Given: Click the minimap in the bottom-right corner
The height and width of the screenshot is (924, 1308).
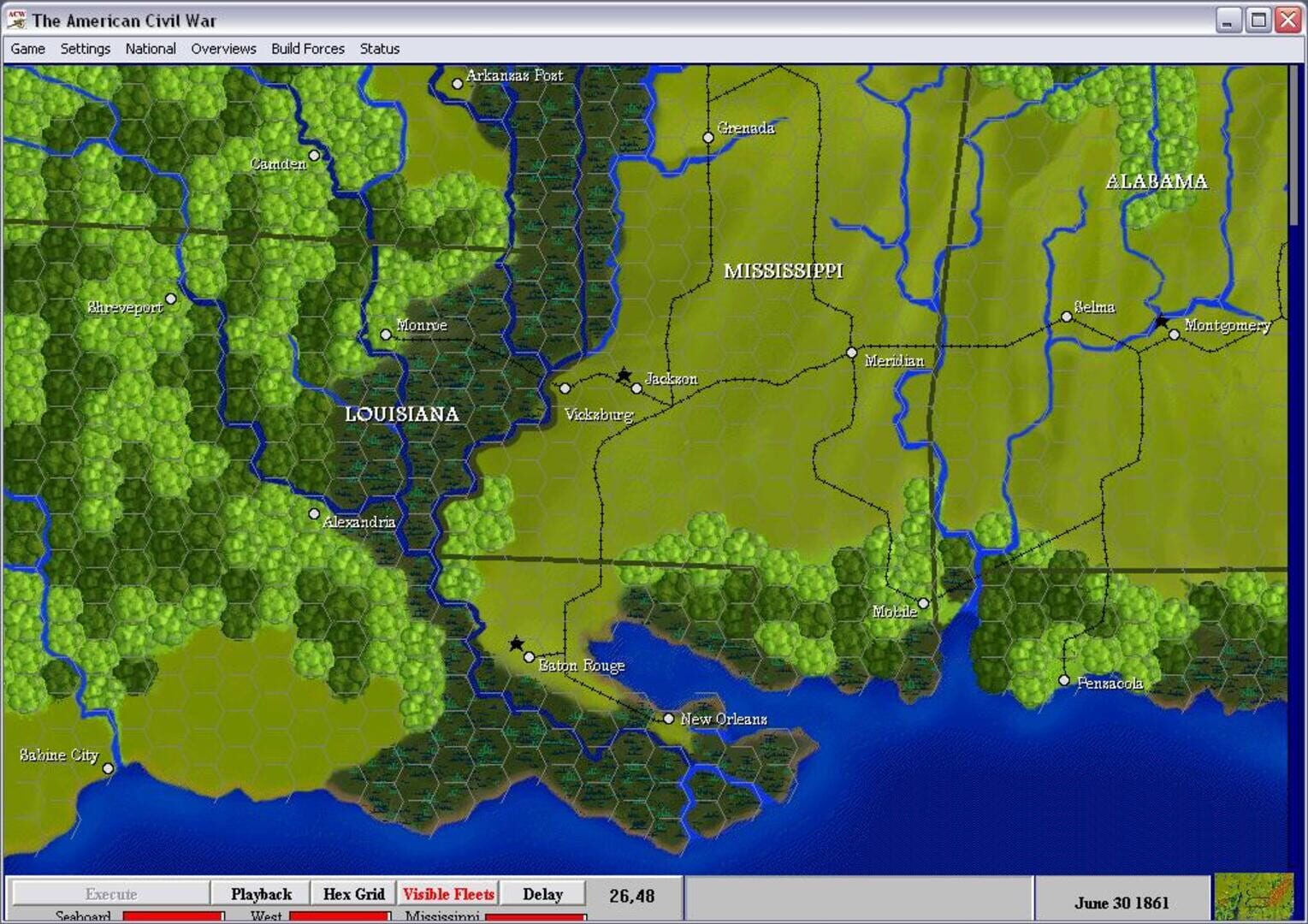Looking at the screenshot, I should 1254,897.
